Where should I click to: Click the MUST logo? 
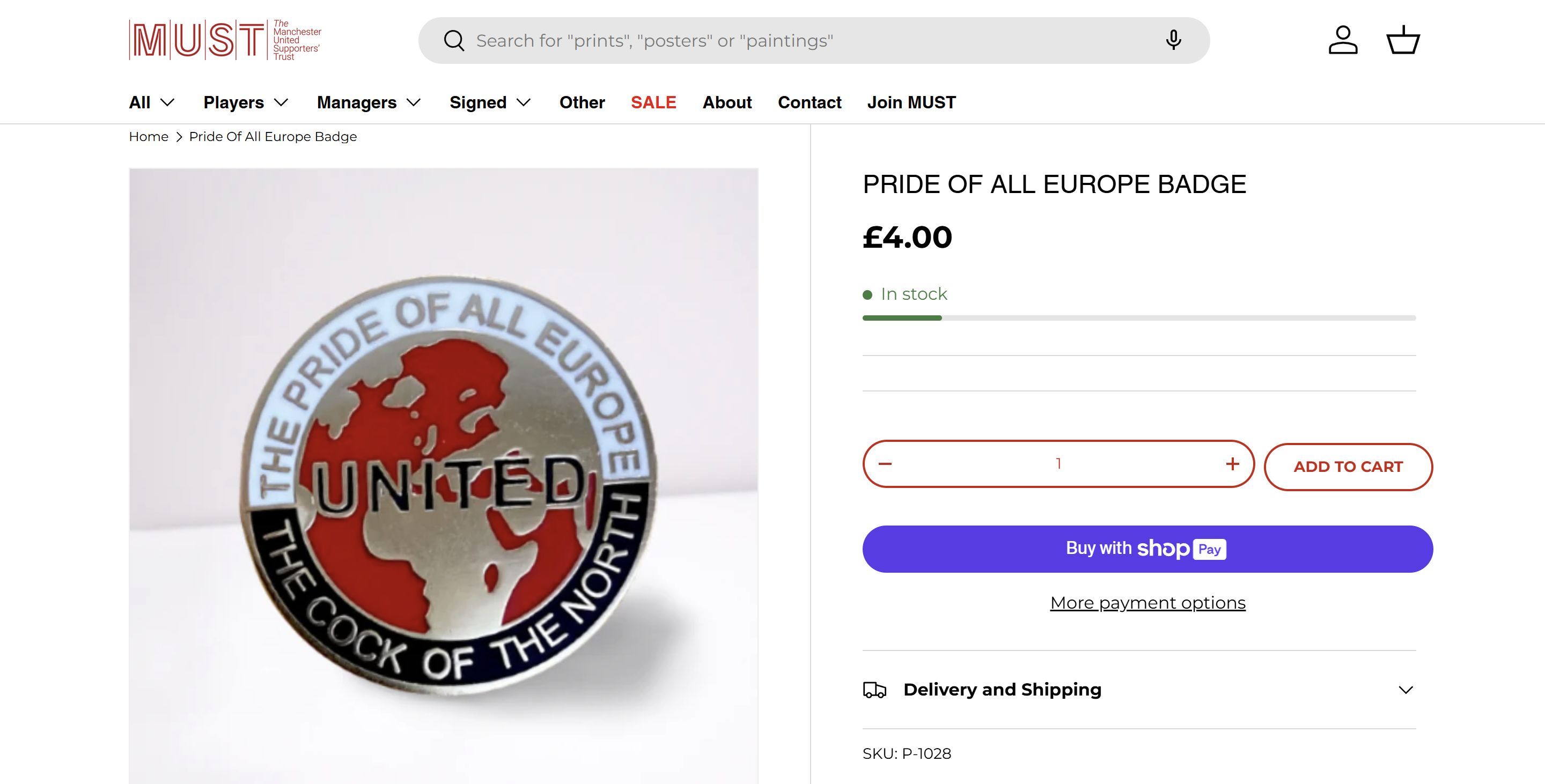point(225,40)
